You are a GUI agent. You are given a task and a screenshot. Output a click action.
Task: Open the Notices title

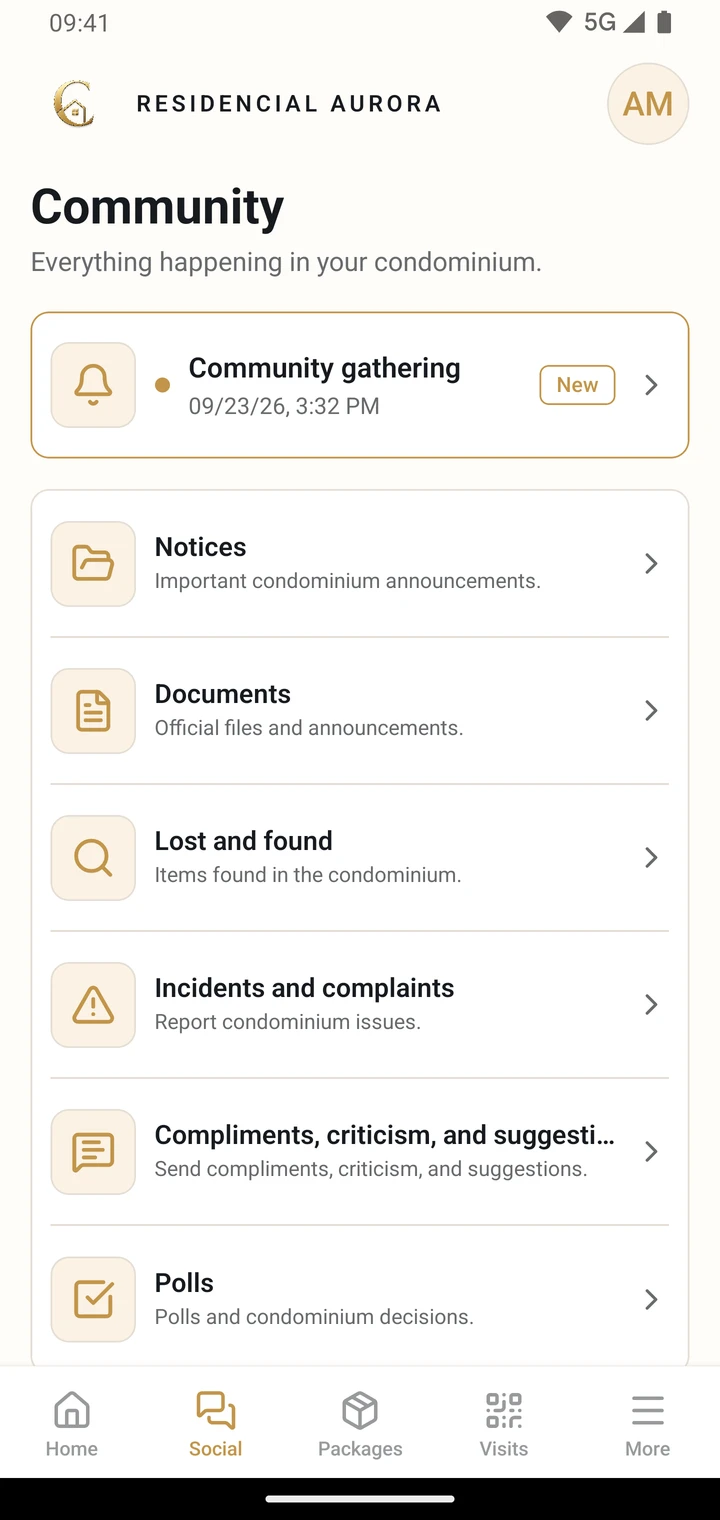click(x=200, y=547)
